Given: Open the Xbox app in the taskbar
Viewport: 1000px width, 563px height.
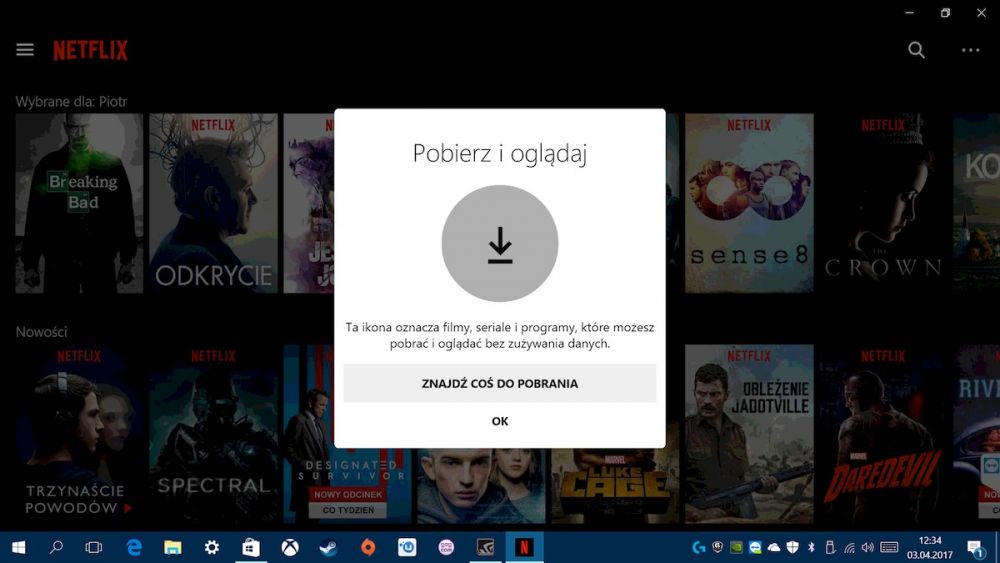Looking at the screenshot, I should 290,547.
